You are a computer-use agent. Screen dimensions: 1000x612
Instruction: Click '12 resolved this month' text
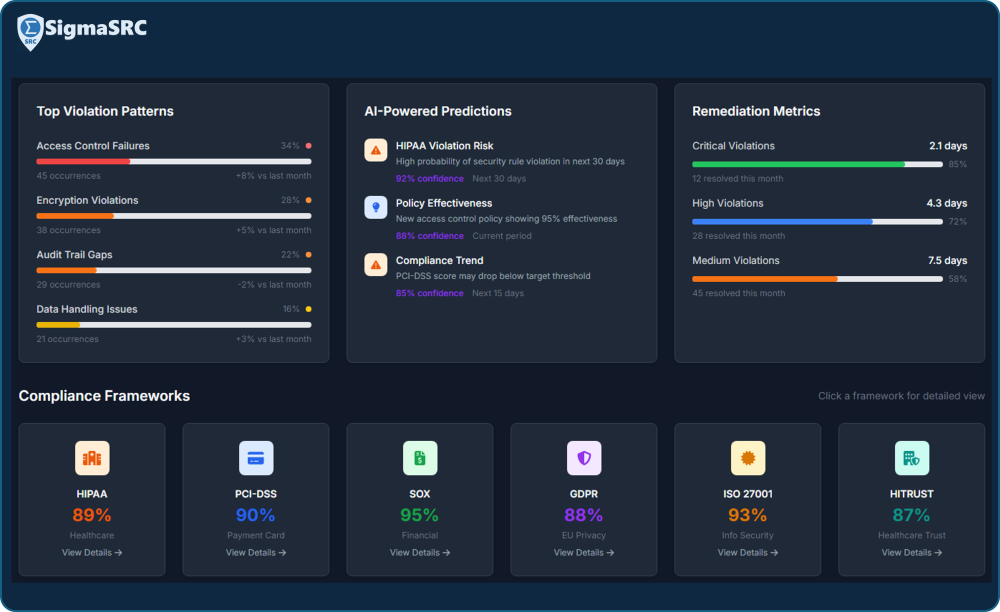(737, 178)
